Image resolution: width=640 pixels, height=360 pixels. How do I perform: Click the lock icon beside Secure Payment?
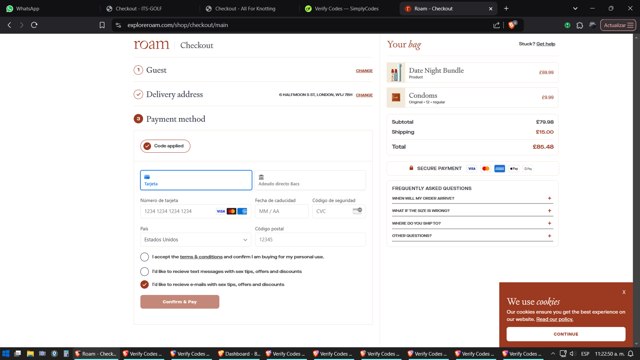click(411, 168)
